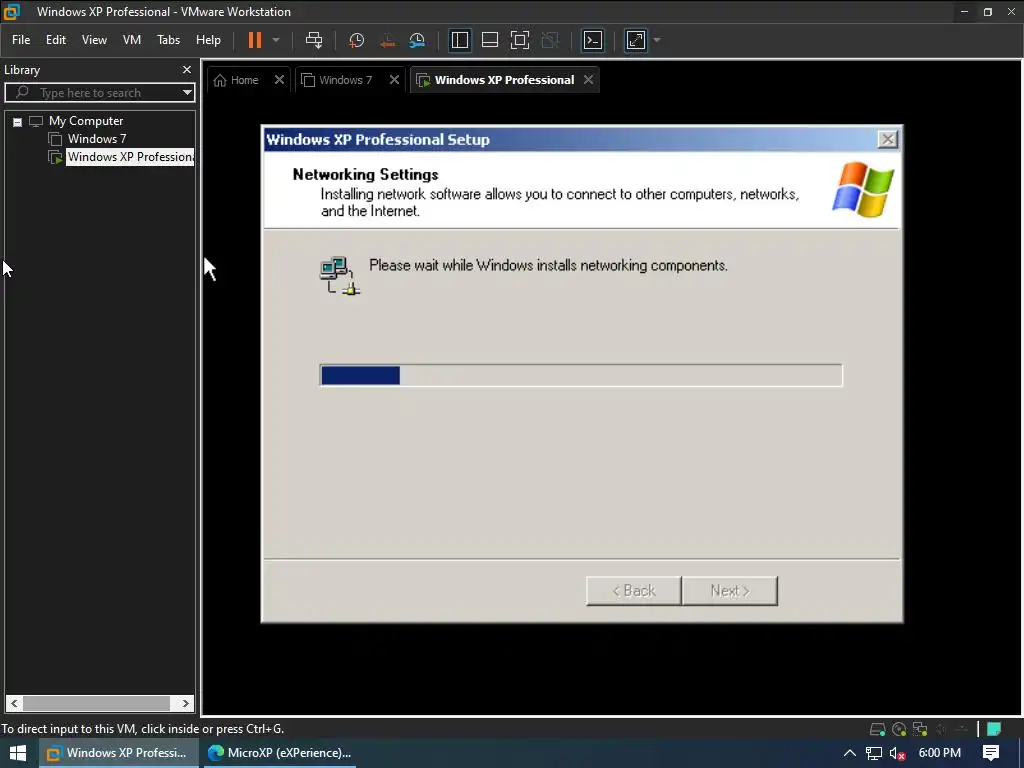Close the Library panel
The image size is (1024, 768).
[x=187, y=70]
